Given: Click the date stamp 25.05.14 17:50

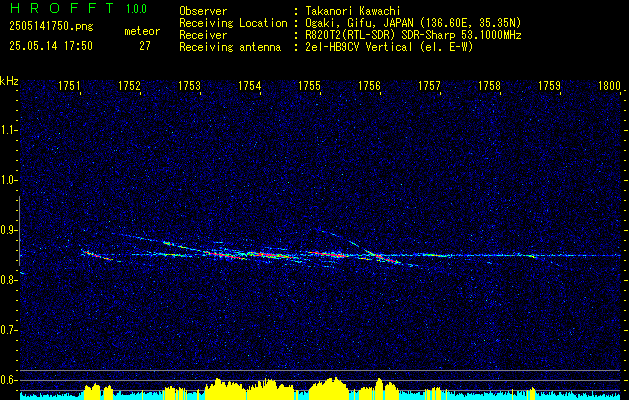Looking at the screenshot, I should tap(51, 46).
